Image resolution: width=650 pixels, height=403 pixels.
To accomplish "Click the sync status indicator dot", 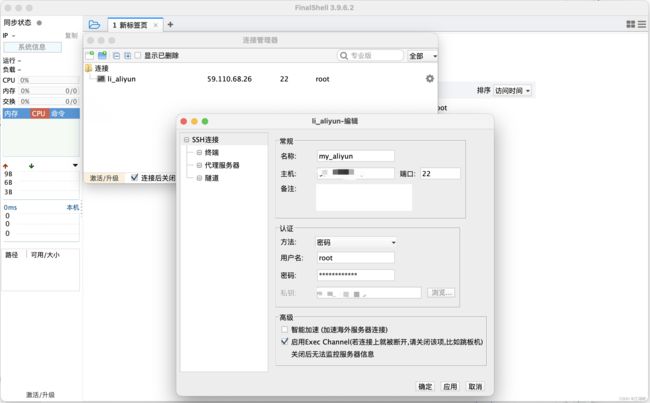I will pos(39,23).
